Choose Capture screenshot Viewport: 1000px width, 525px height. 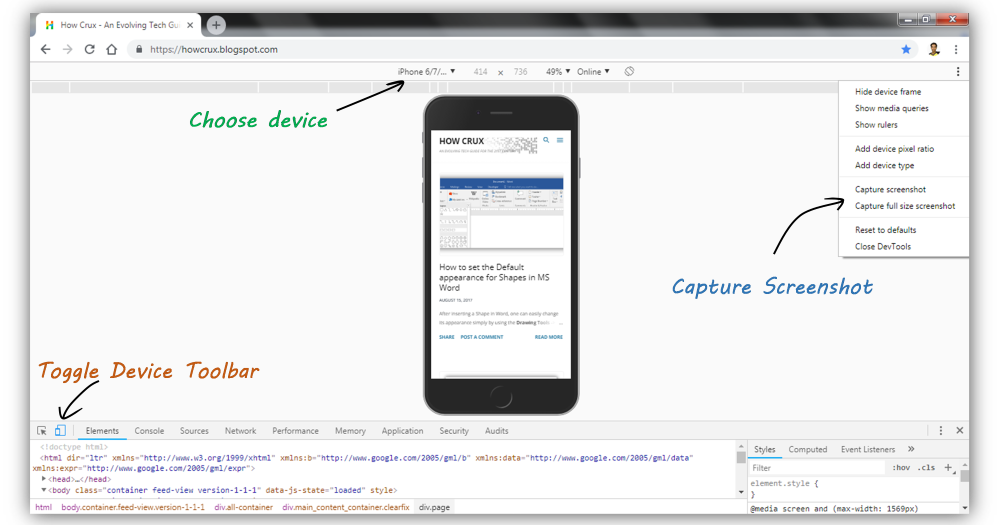(890, 189)
